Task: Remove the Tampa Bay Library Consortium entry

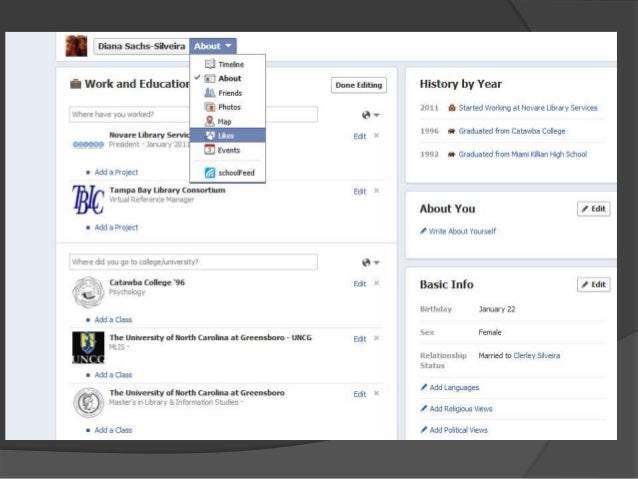Action: (x=376, y=190)
